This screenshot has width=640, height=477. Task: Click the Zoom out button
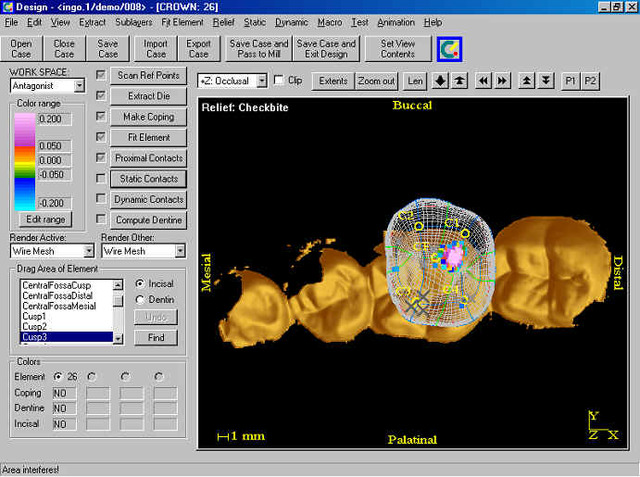(x=376, y=81)
